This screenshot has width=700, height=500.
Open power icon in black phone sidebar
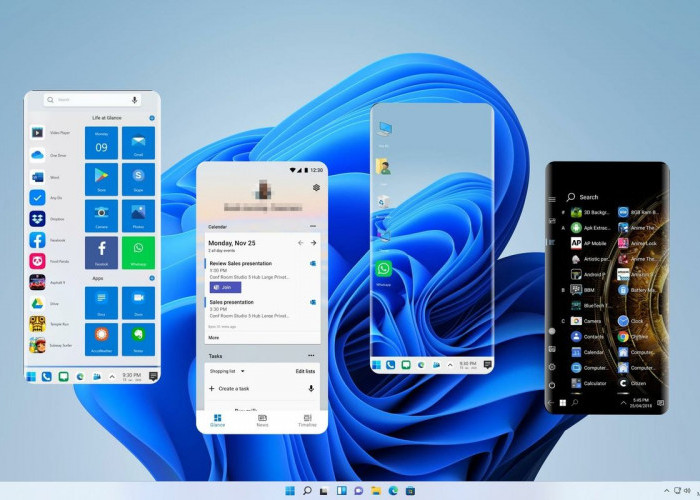click(x=552, y=385)
